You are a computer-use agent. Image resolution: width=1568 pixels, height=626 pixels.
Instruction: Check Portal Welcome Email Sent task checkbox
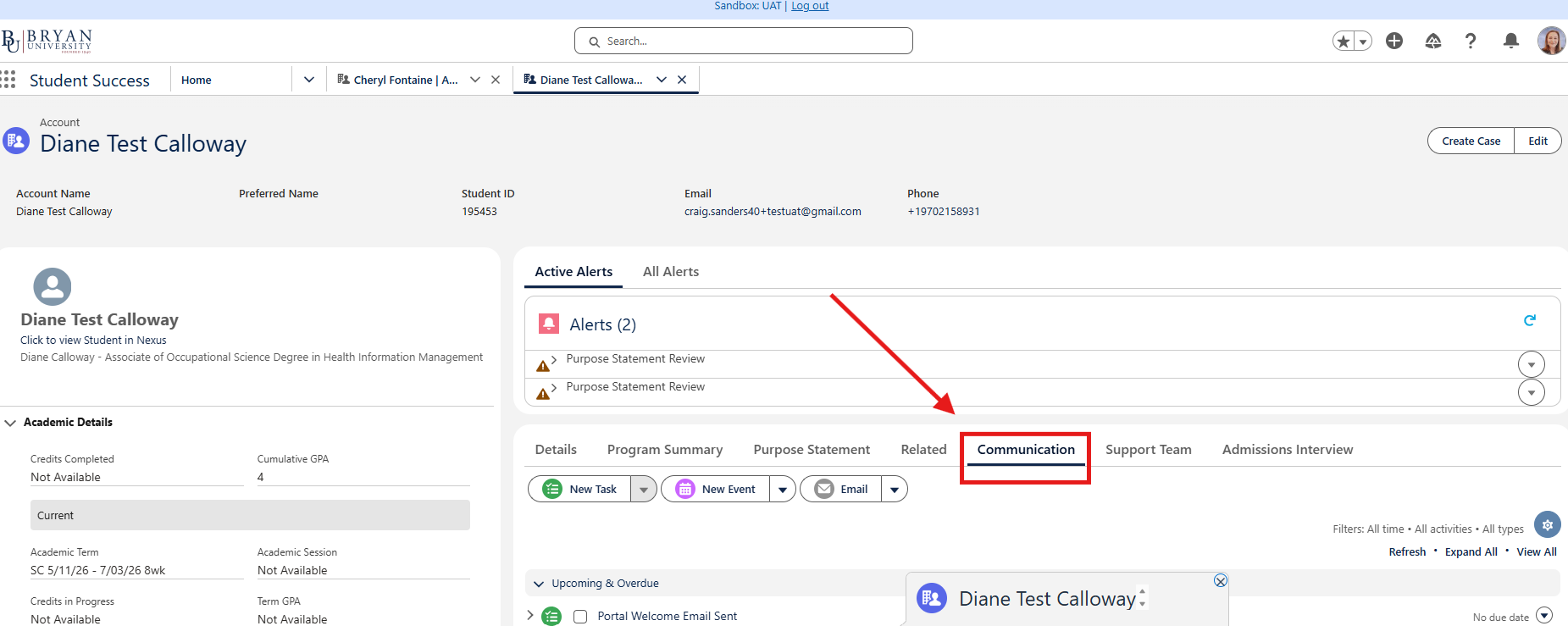(x=580, y=617)
